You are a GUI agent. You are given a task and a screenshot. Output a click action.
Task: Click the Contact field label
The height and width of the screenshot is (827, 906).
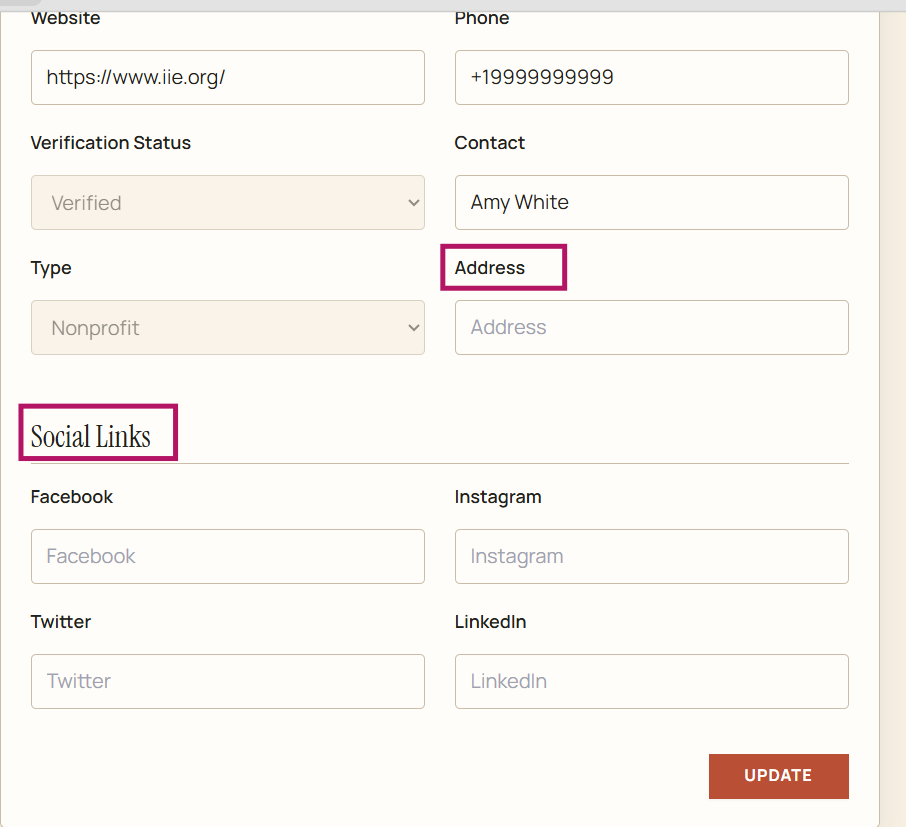point(489,143)
